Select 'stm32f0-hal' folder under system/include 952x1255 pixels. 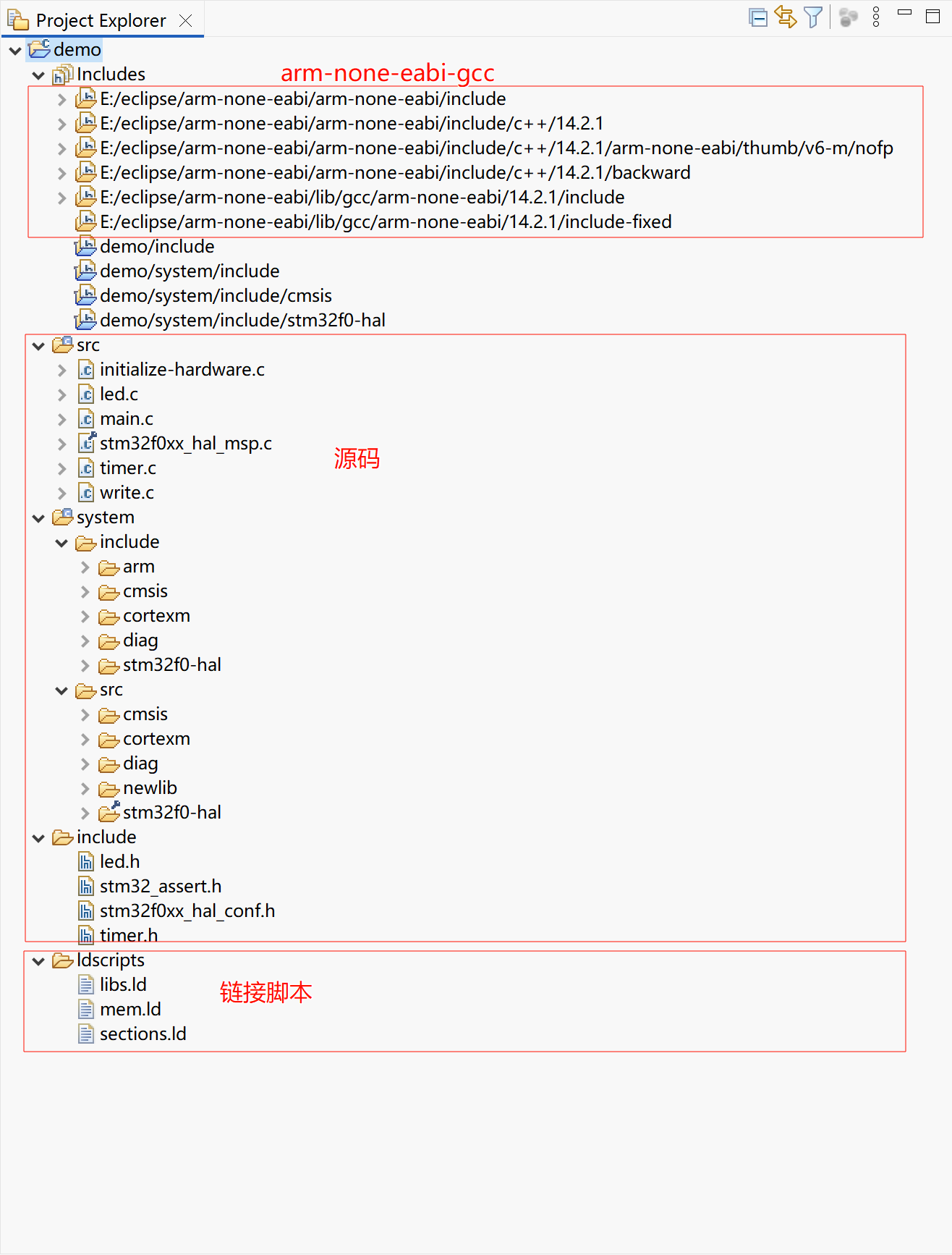click(172, 664)
